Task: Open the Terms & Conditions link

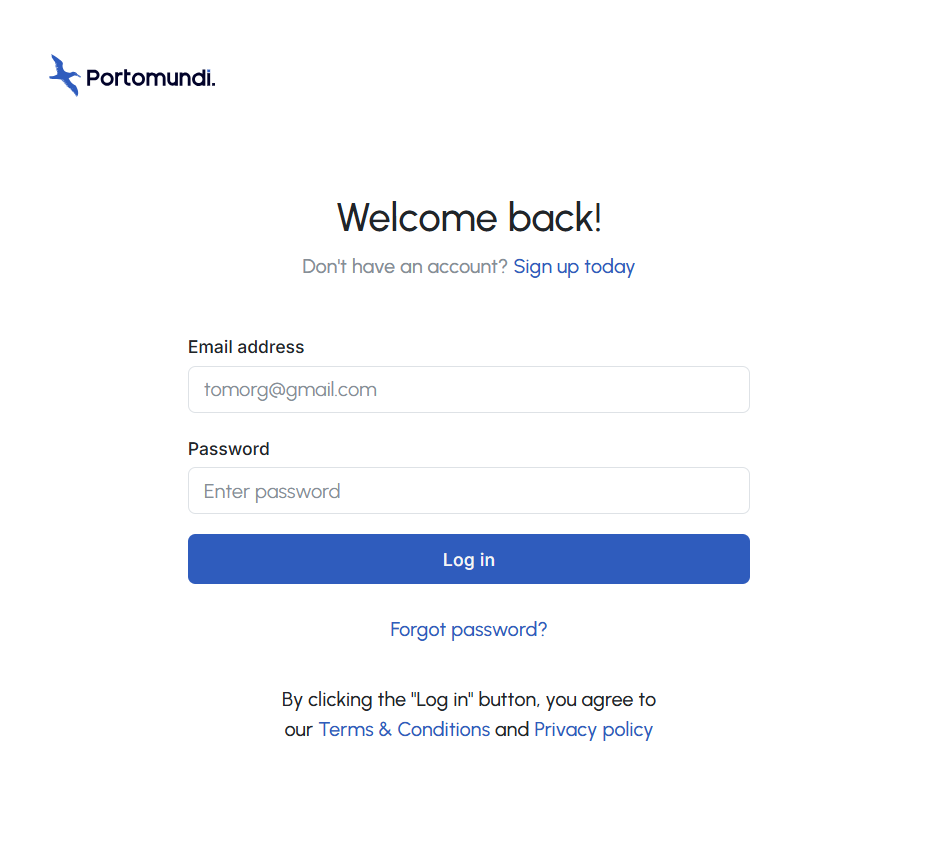Action: click(x=404, y=730)
